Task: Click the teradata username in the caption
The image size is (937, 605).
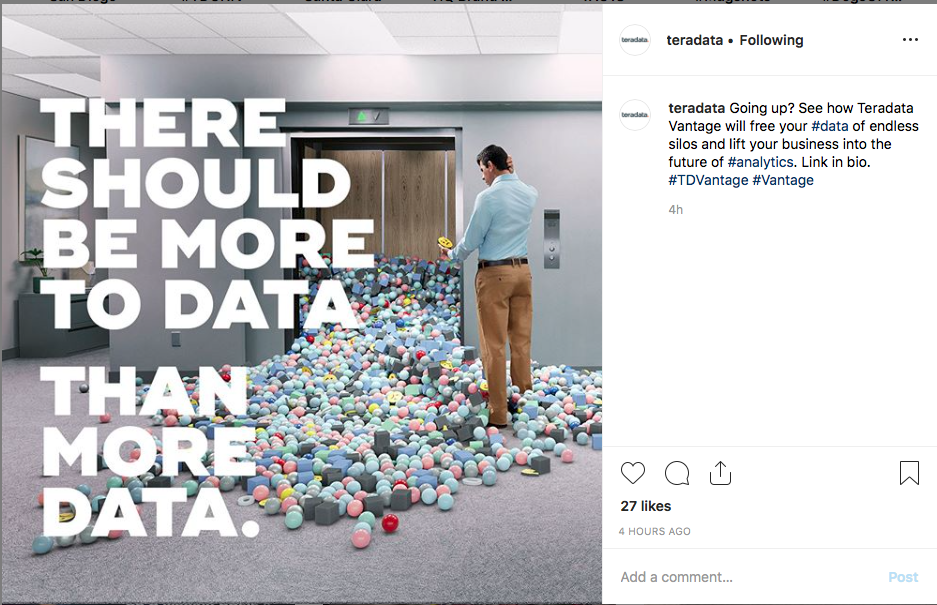Action: (x=696, y=108)
